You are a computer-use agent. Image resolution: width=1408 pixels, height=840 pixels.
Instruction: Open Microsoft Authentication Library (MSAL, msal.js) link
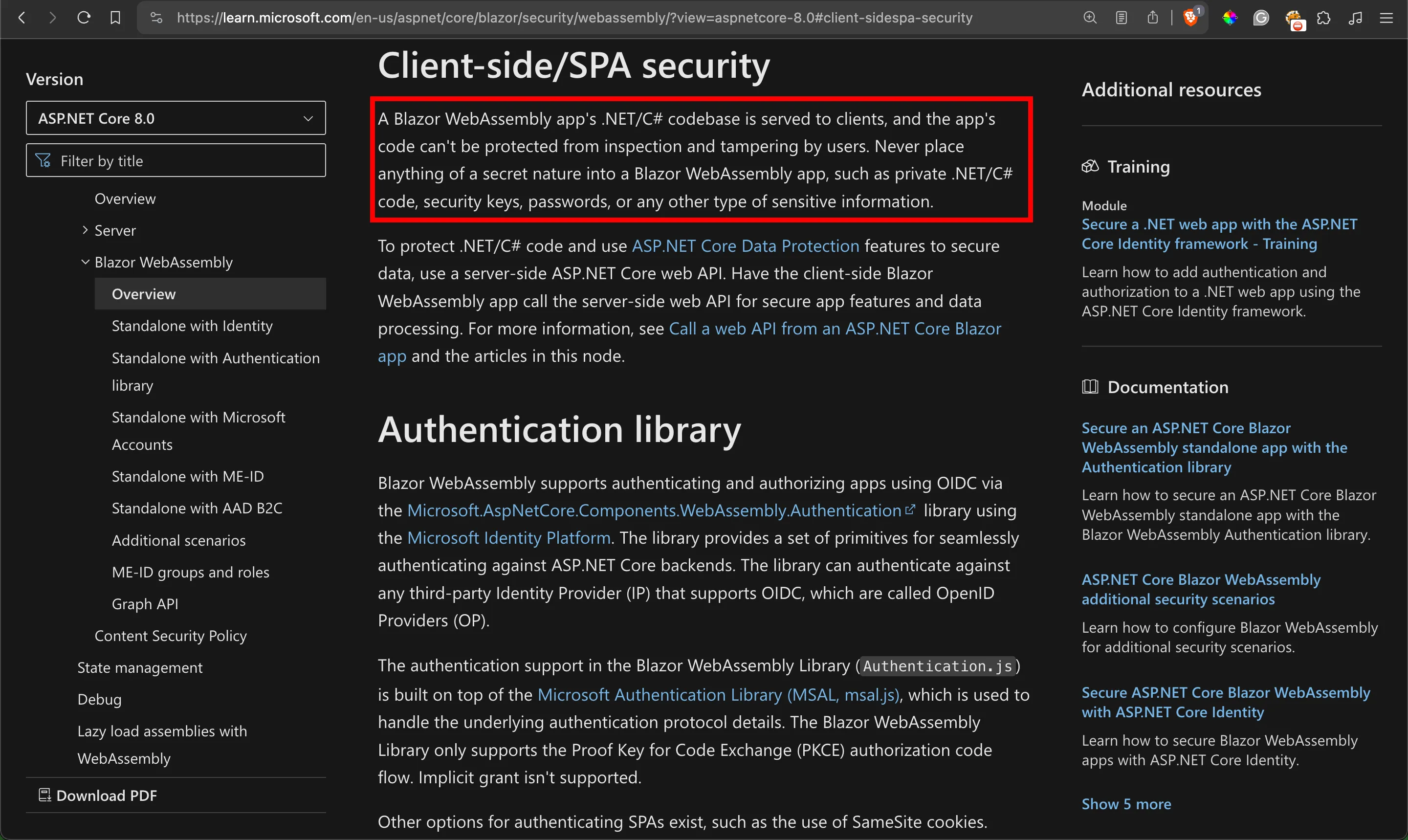pos(718,694)
